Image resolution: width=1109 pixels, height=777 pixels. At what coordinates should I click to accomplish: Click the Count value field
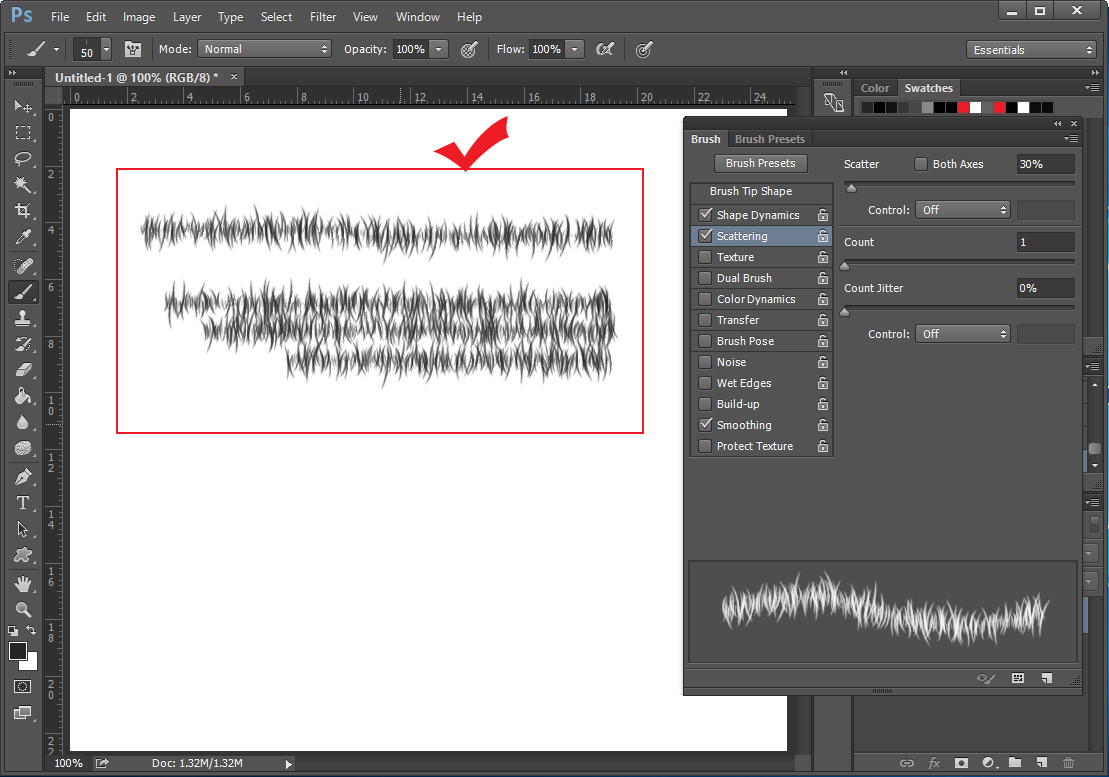1045,243
